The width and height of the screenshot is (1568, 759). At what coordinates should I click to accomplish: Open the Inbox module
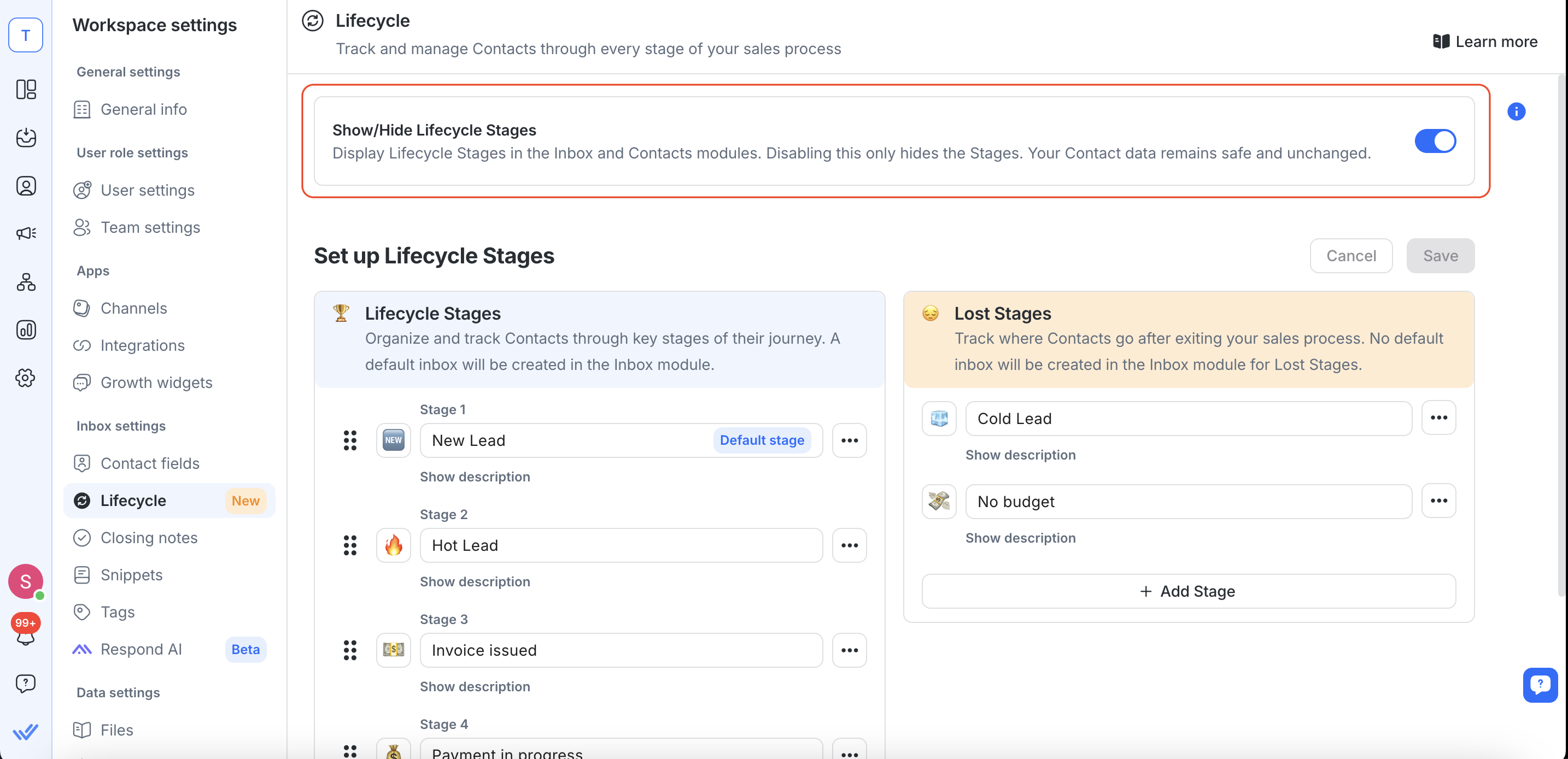click(x=26, y=138)
